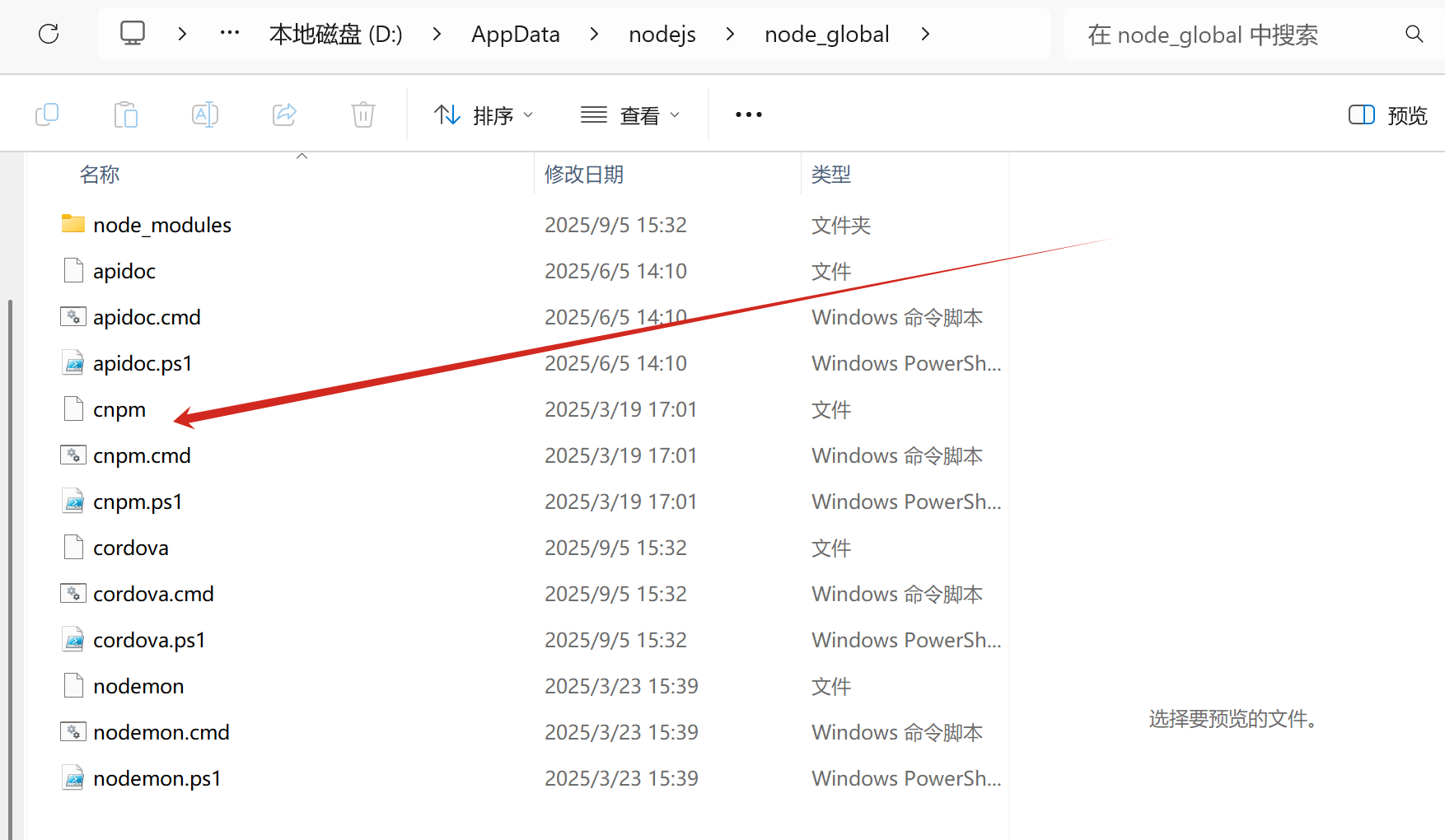Type in the node_global search box
Screen dimensions: 1445x840
click(1228, 35)
